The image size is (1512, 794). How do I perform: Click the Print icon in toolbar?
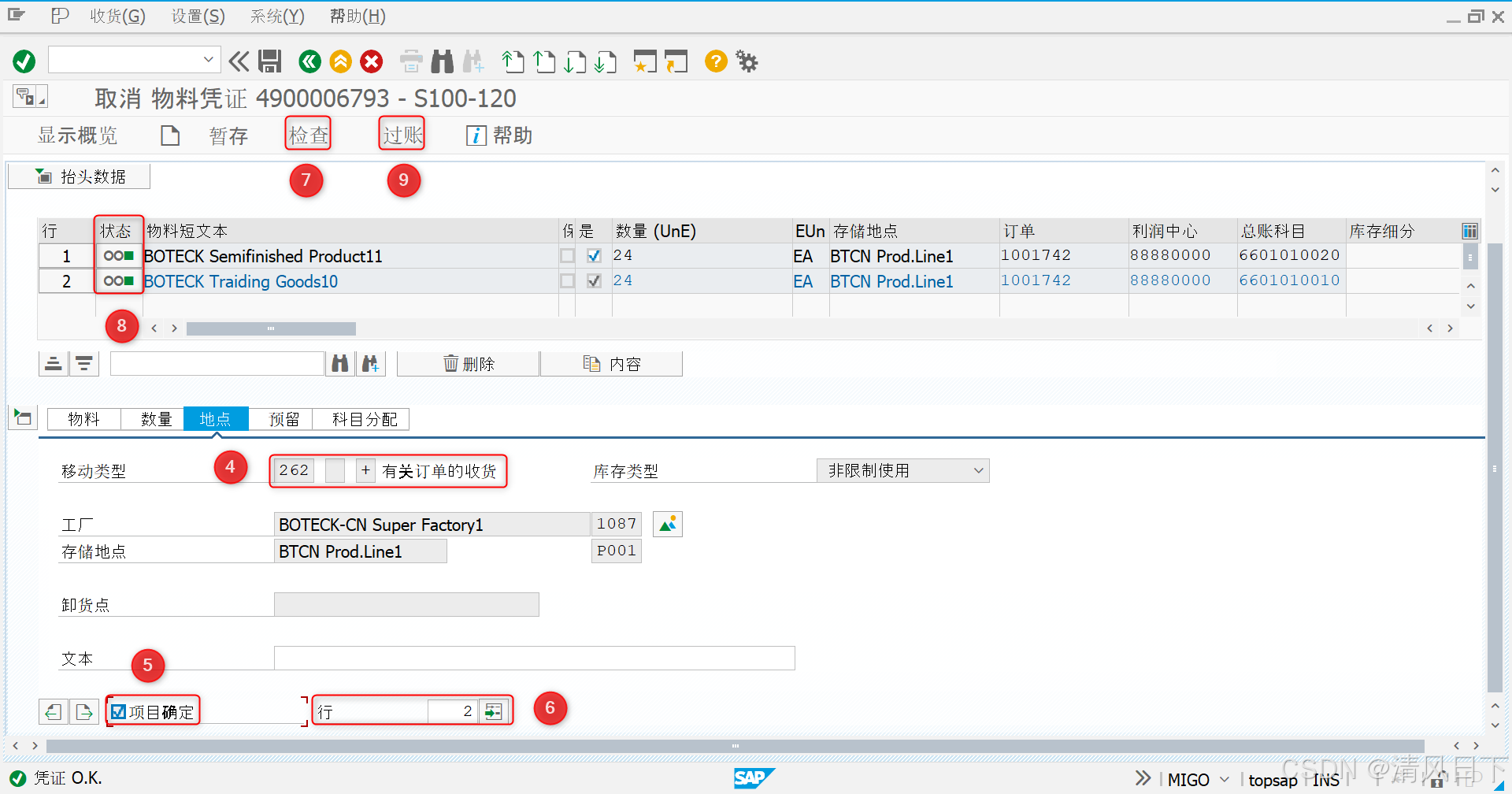[411, 61]
